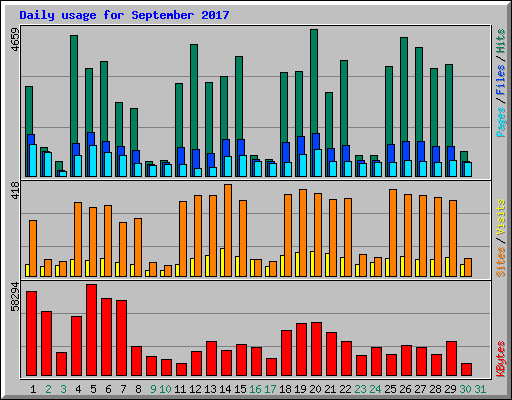Click green weekend day label '23'

tap(360, 389)
